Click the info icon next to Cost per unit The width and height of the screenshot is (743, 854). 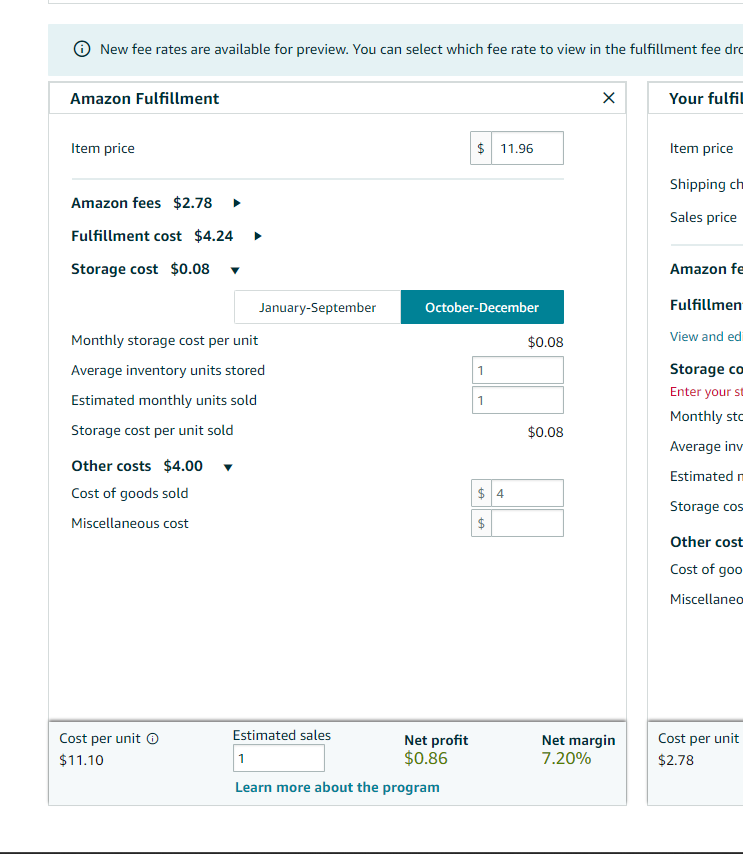tap(153, 739)
